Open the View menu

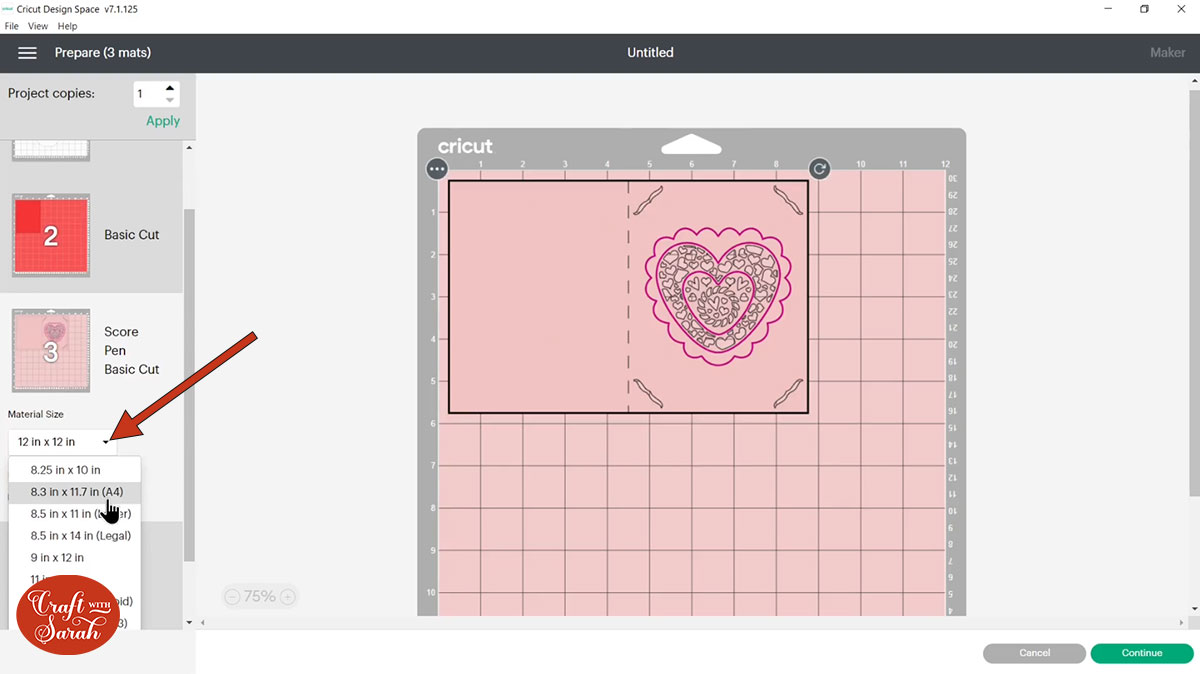(38, 26)
